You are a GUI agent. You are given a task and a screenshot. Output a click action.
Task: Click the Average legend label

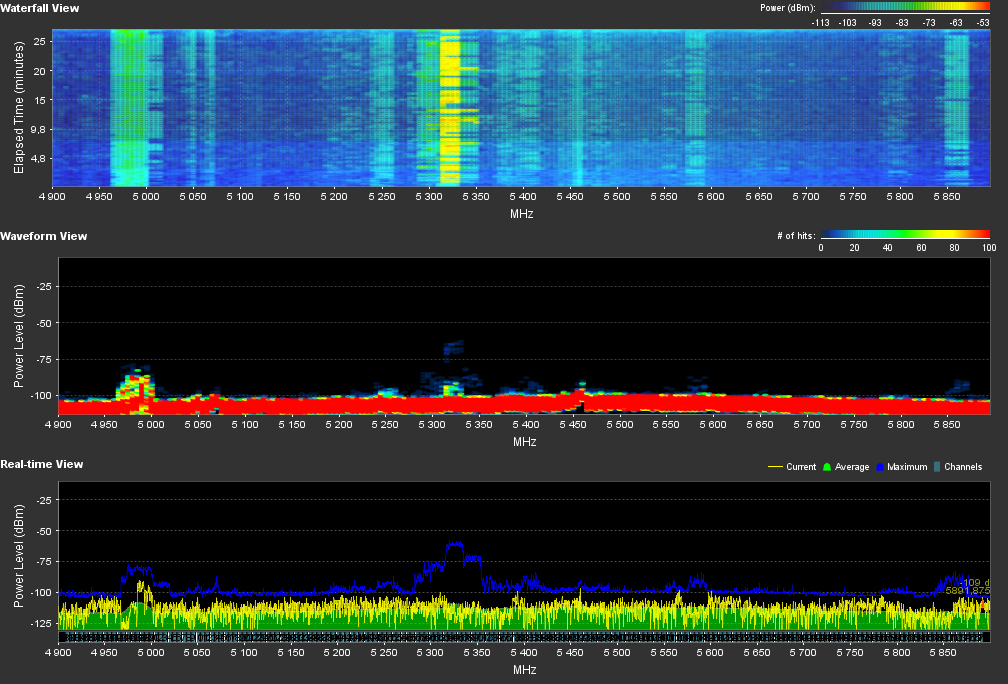click(x=850, y=467)
